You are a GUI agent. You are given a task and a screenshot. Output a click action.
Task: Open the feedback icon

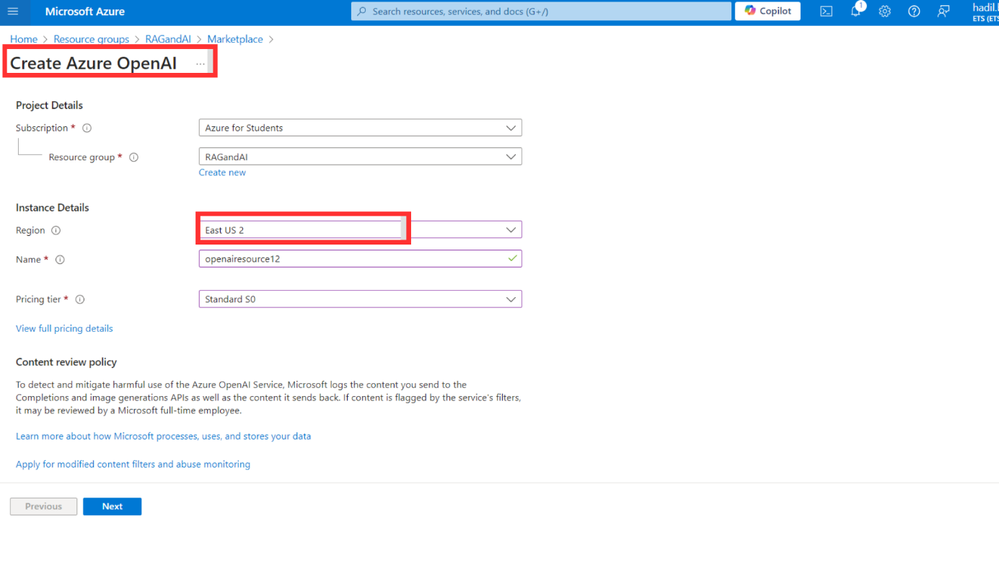point(943,11)
